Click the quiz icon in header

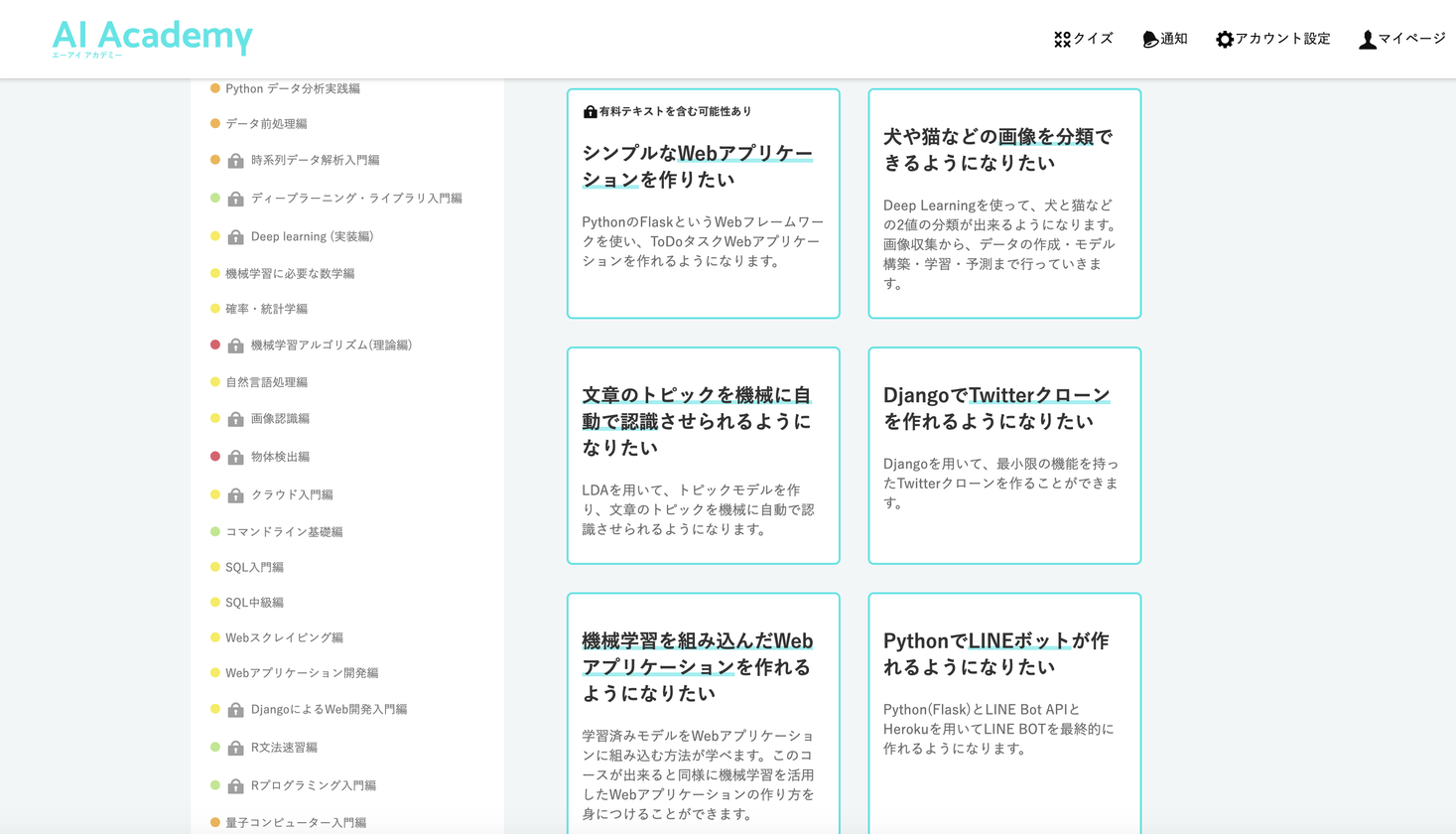click(1062, 40)
